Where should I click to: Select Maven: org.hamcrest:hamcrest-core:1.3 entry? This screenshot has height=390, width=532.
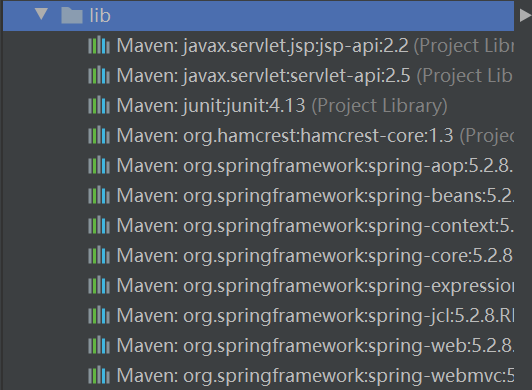pos(285,136)
